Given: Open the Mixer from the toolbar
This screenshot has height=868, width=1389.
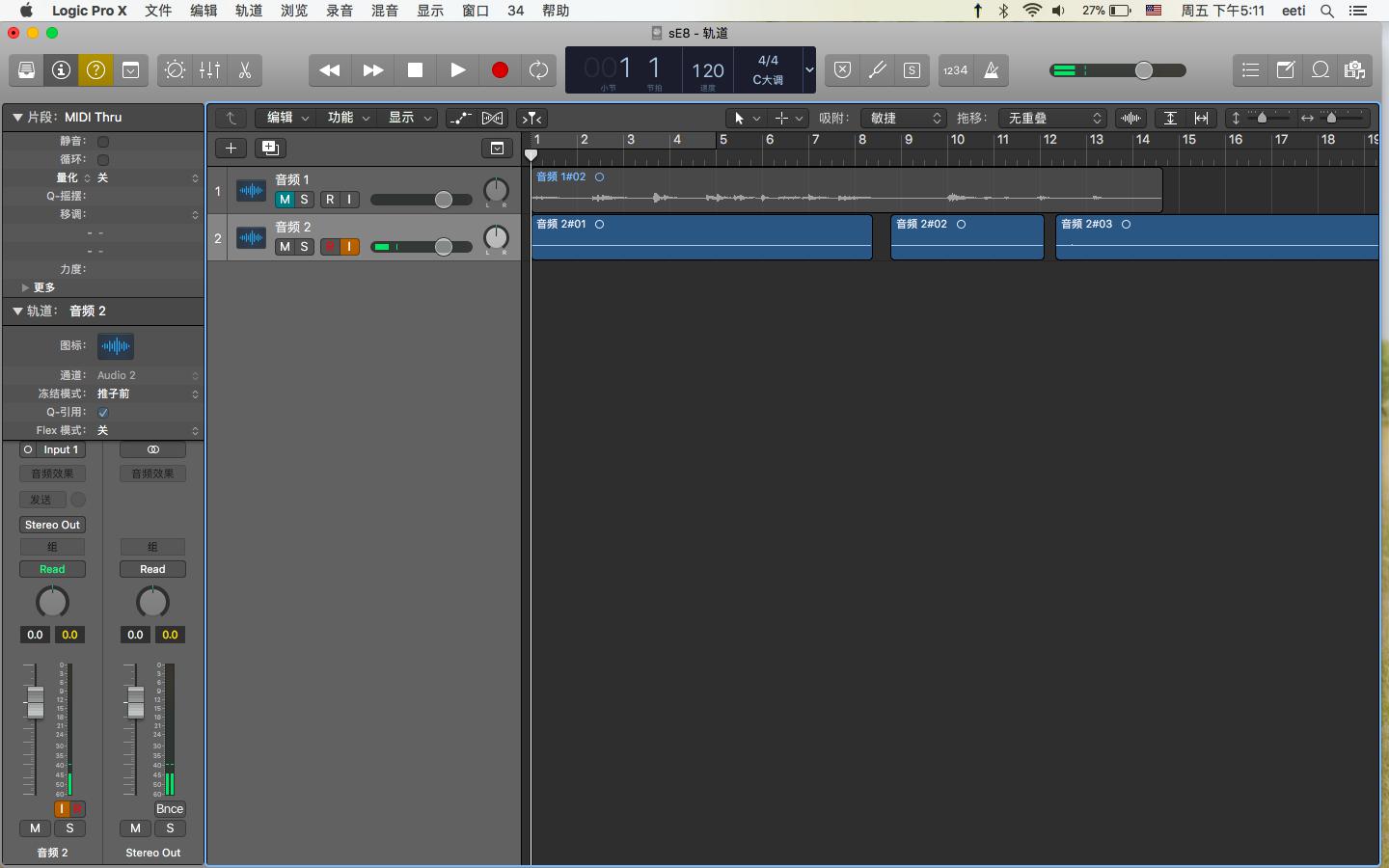Looking at the screenshot, I should [x=209, y=70].
